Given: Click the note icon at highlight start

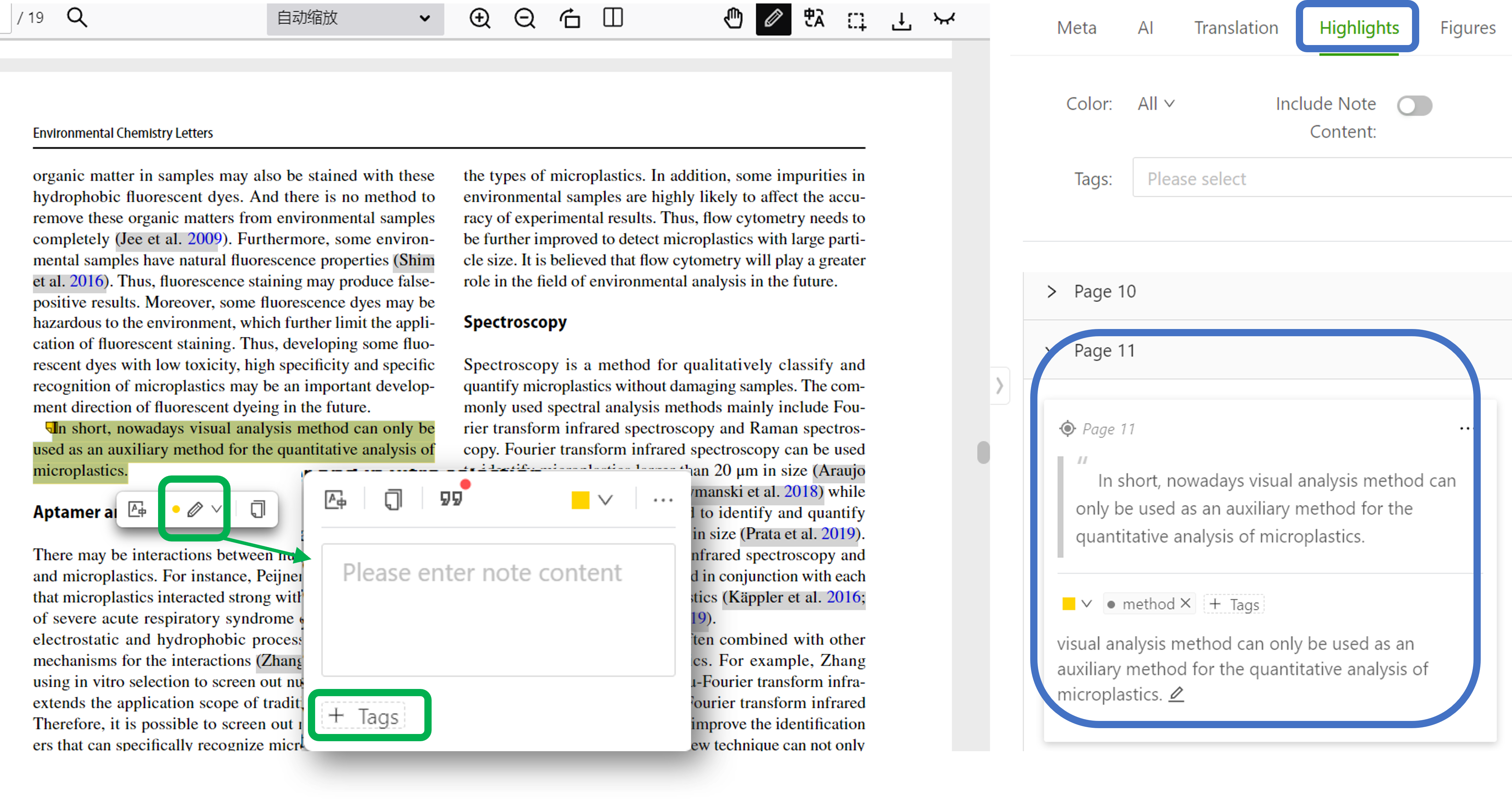Looking at the screenshot, I should [x=51, y=428].
